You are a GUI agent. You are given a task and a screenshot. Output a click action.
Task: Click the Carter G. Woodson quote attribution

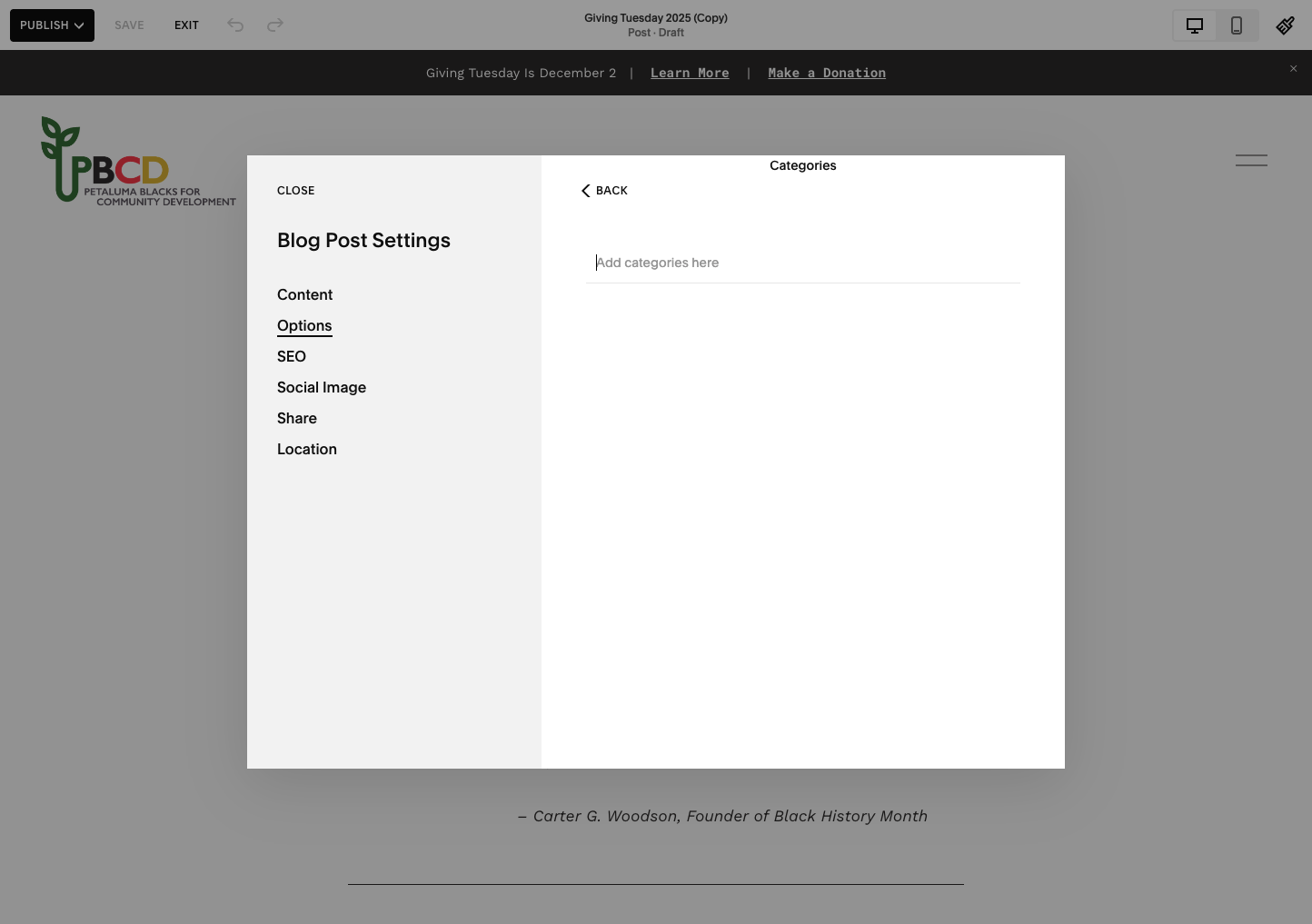pos(723,816)
